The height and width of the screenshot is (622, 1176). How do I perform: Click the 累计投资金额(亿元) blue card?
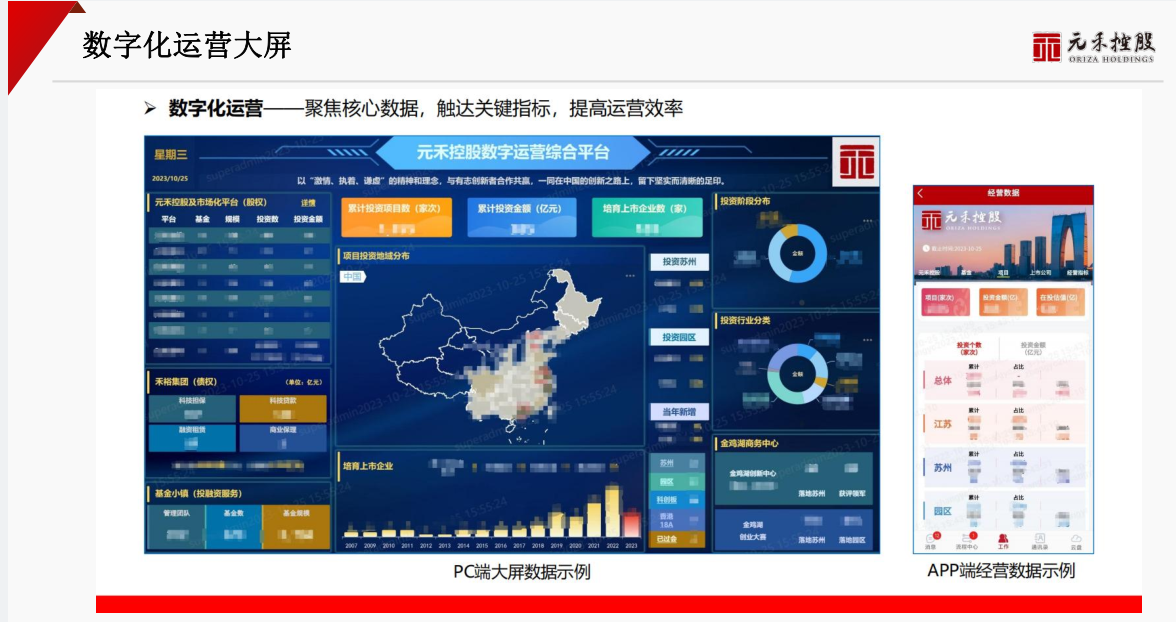pyautogui.click(x=521, y=217)
